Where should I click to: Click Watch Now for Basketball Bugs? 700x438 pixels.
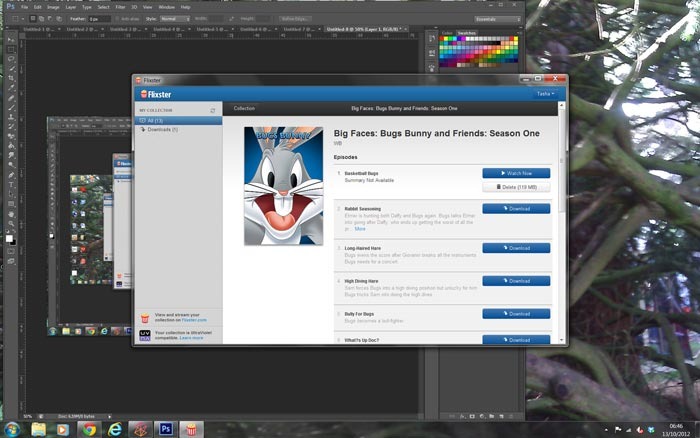click(516, 173)
